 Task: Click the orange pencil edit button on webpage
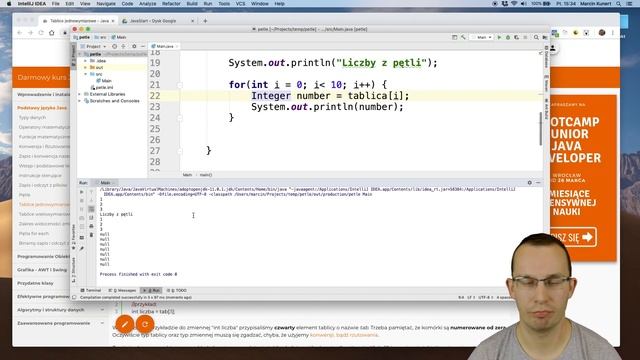125,324
